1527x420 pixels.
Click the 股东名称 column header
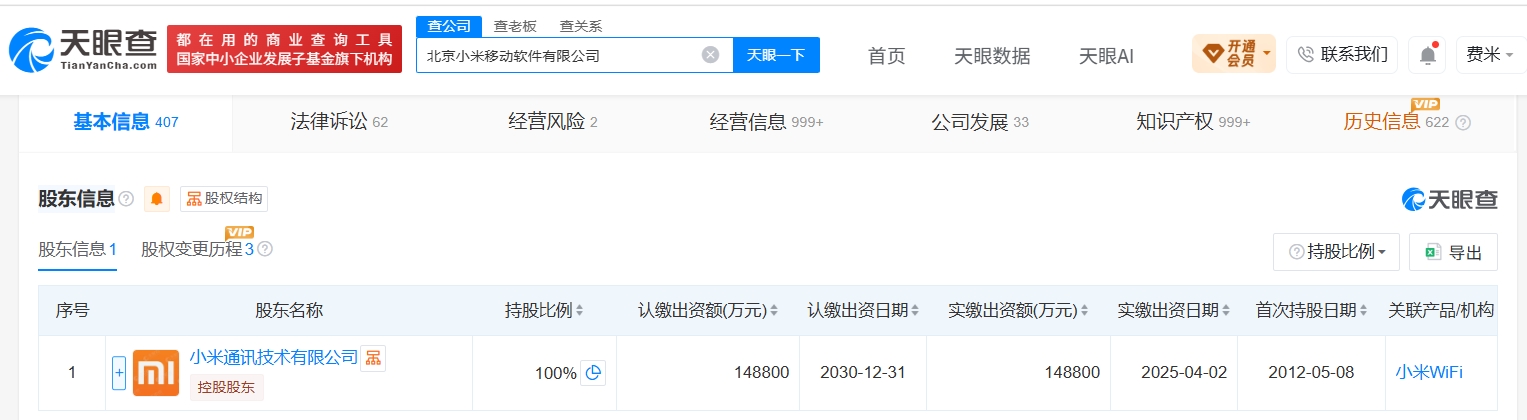pos(289,310)
